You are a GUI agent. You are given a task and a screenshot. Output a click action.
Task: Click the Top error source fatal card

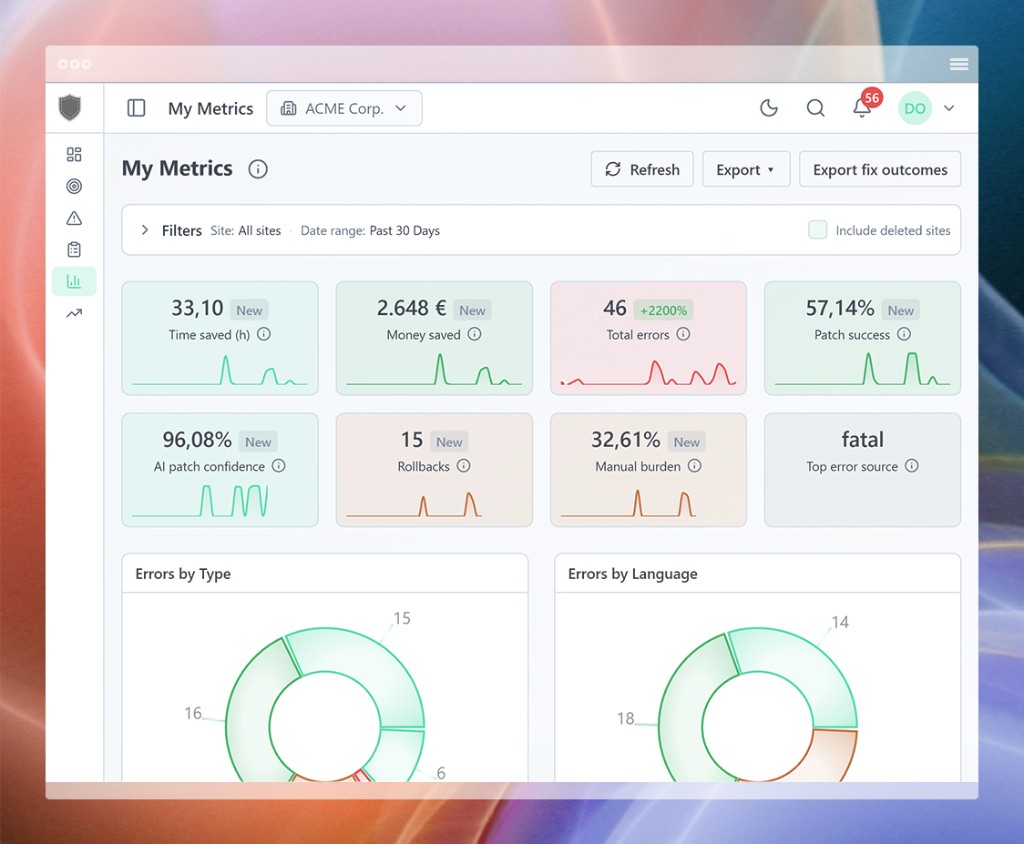(863, 470)
